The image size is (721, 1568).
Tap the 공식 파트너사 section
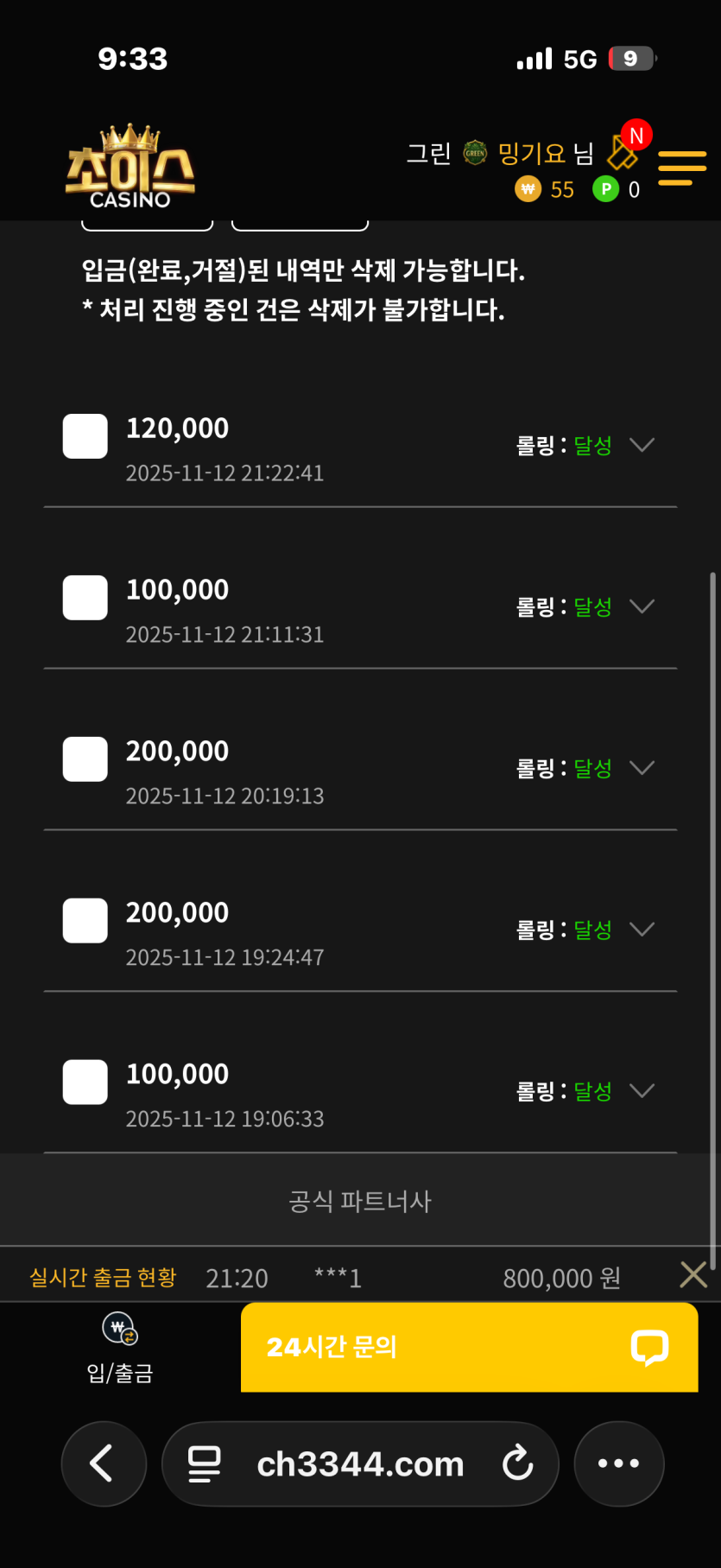point(360,1201)
